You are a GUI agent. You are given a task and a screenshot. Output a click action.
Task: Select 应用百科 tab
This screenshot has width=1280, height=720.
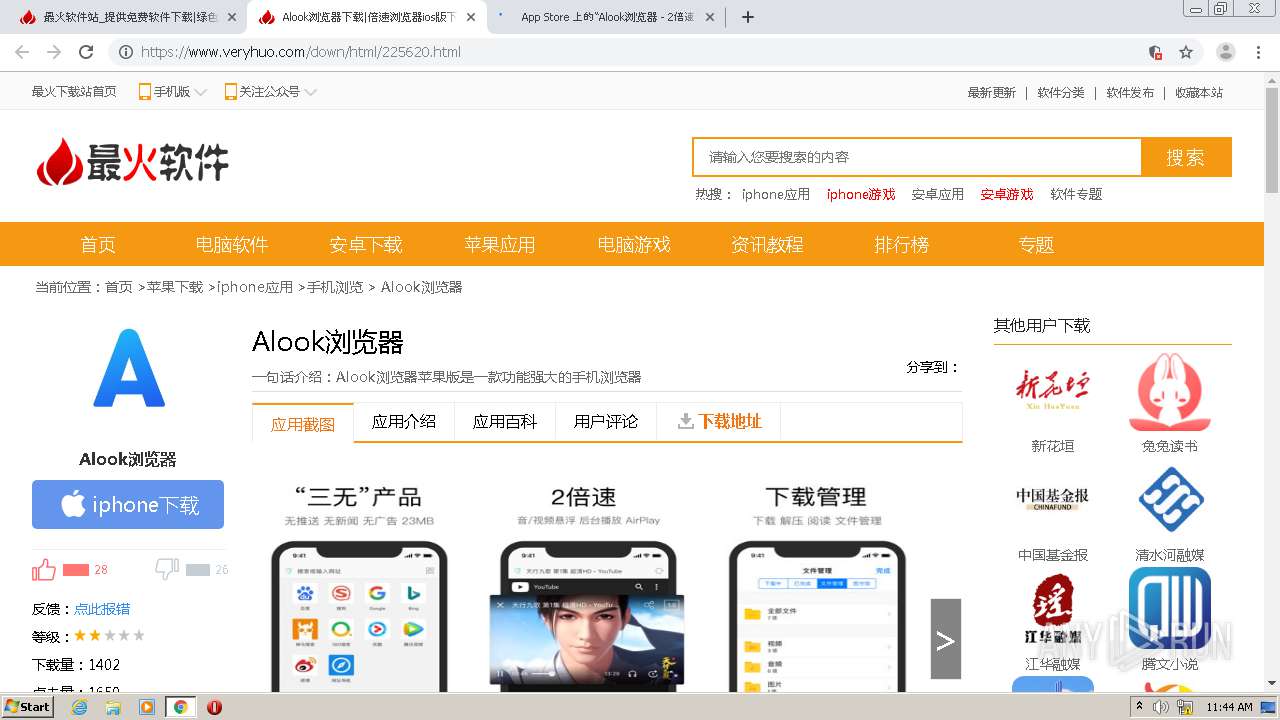[x=505, y=422]
